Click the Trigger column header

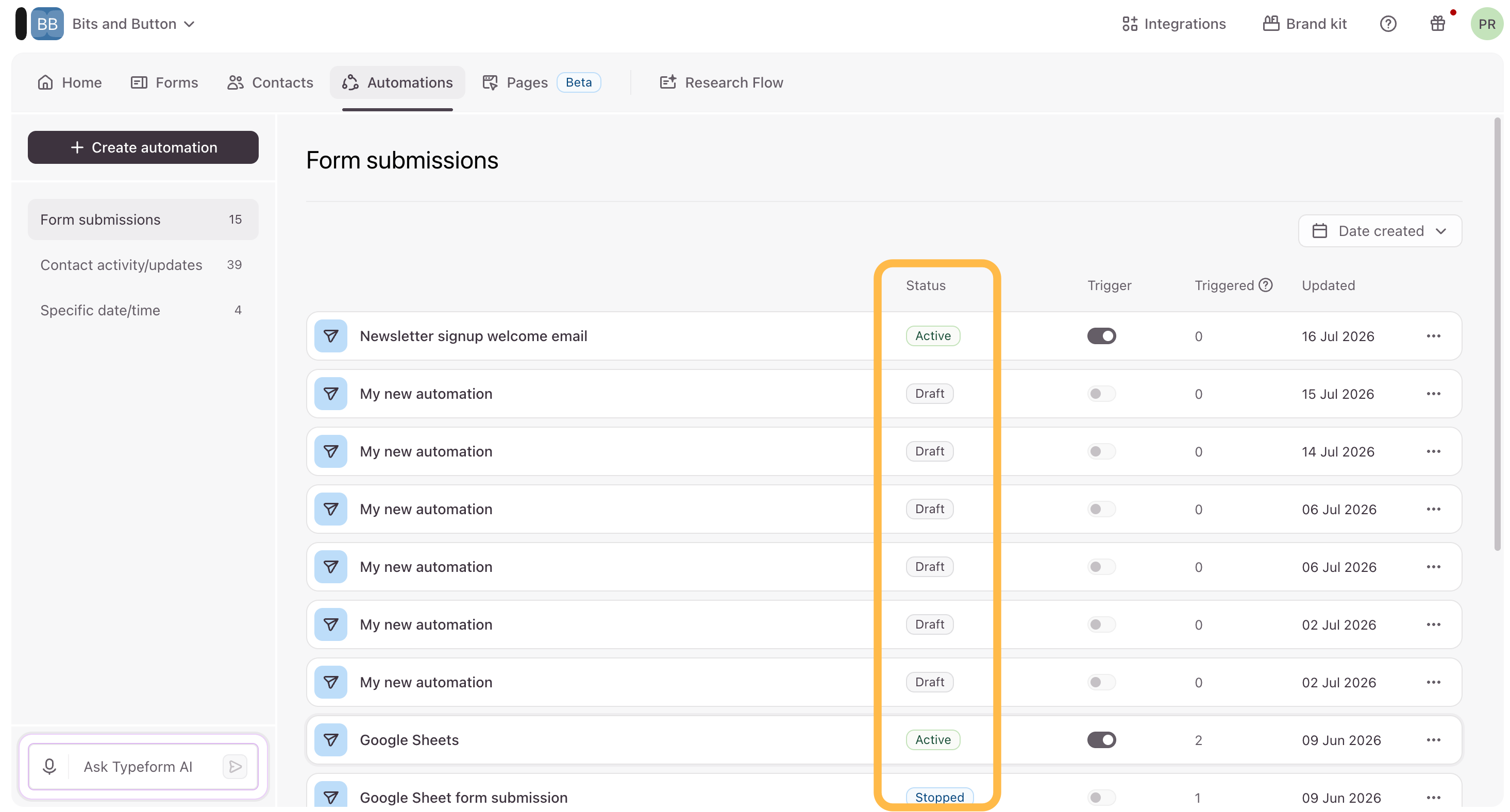pyautogui.click(x=1109, y=285)
